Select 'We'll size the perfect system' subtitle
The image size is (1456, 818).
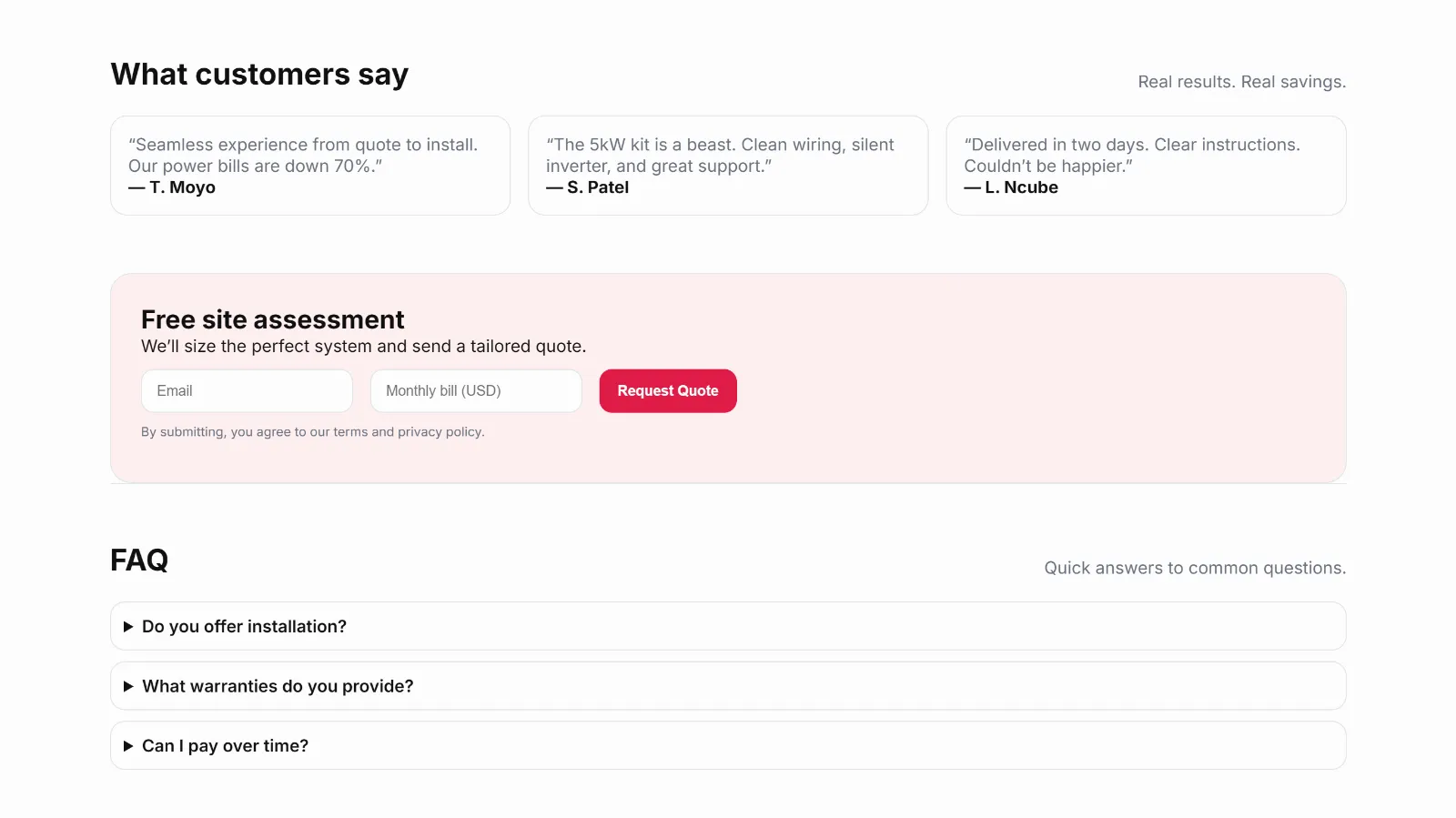[363, 347]
